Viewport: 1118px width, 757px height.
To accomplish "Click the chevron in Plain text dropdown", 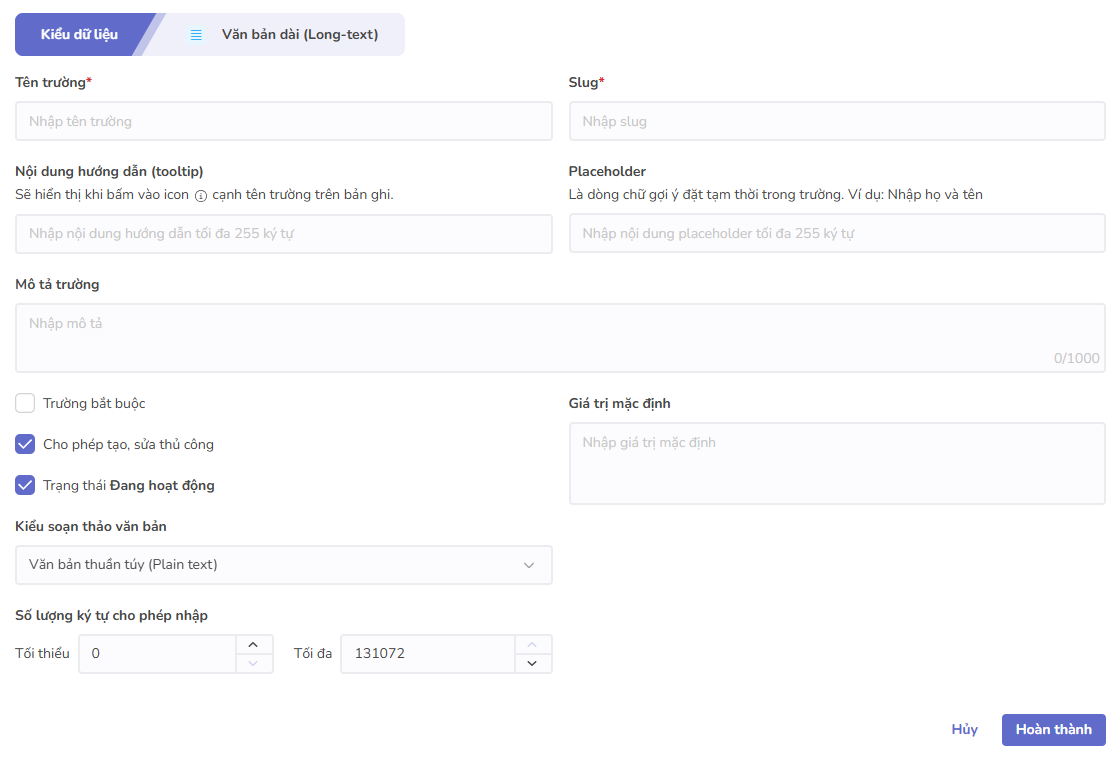I will pos(529,565).
